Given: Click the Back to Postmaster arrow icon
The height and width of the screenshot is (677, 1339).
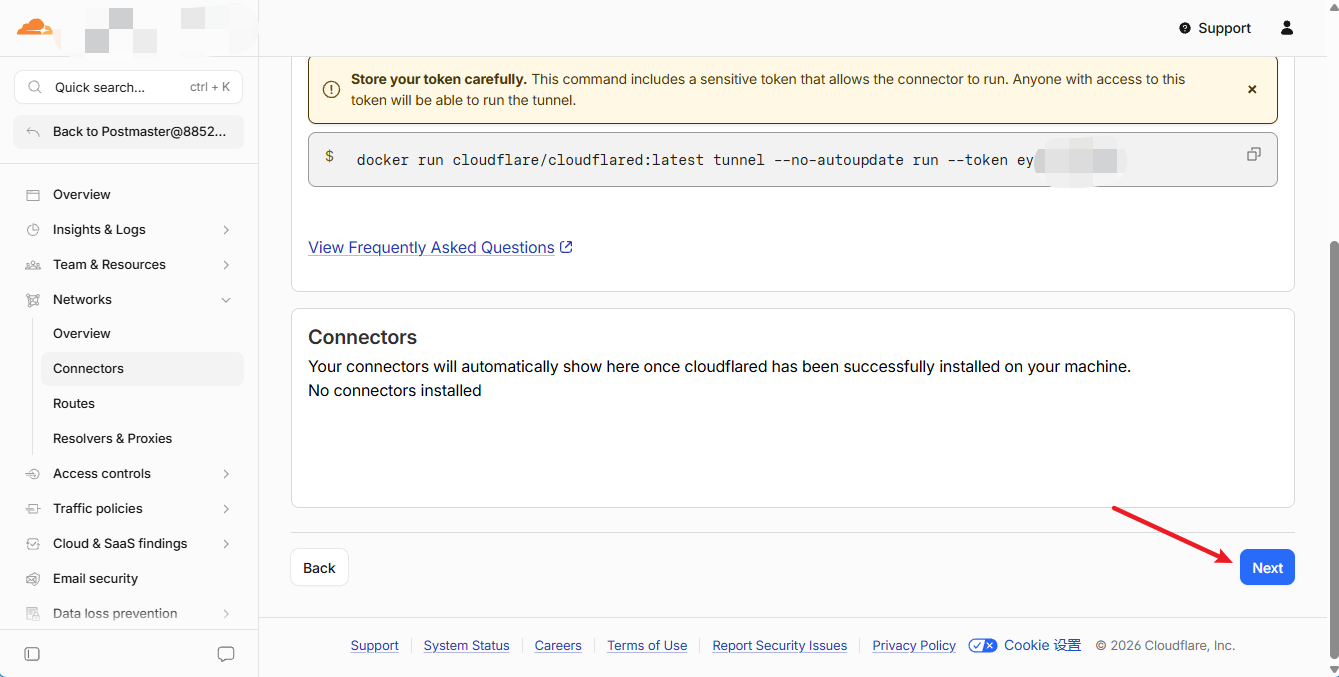Looking at the screenshot, I should tap(33, 131).
